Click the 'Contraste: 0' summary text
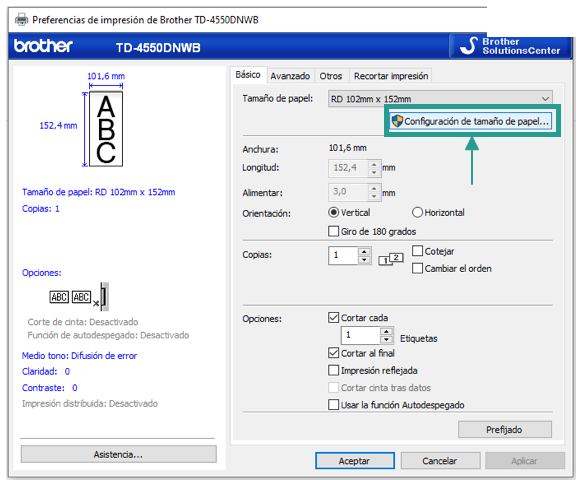This screenshot has width=584, height=480. coord(50,388)
